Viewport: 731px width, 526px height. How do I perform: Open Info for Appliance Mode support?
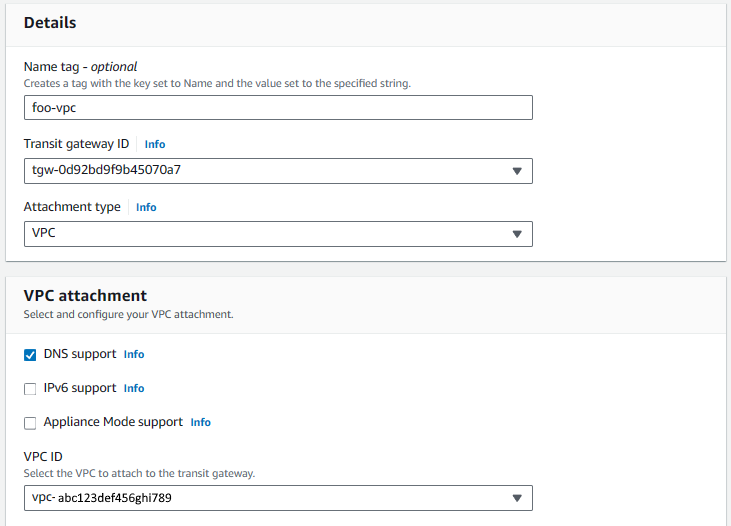(x=200, y=422)
